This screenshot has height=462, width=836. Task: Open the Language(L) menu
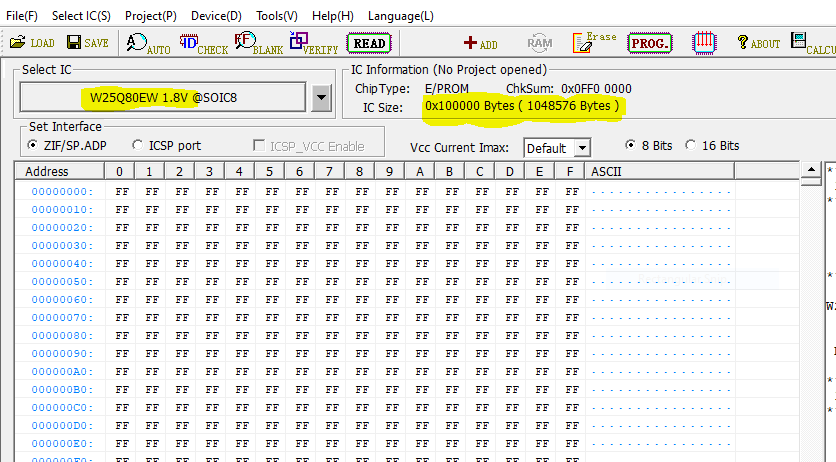(401, 16)
